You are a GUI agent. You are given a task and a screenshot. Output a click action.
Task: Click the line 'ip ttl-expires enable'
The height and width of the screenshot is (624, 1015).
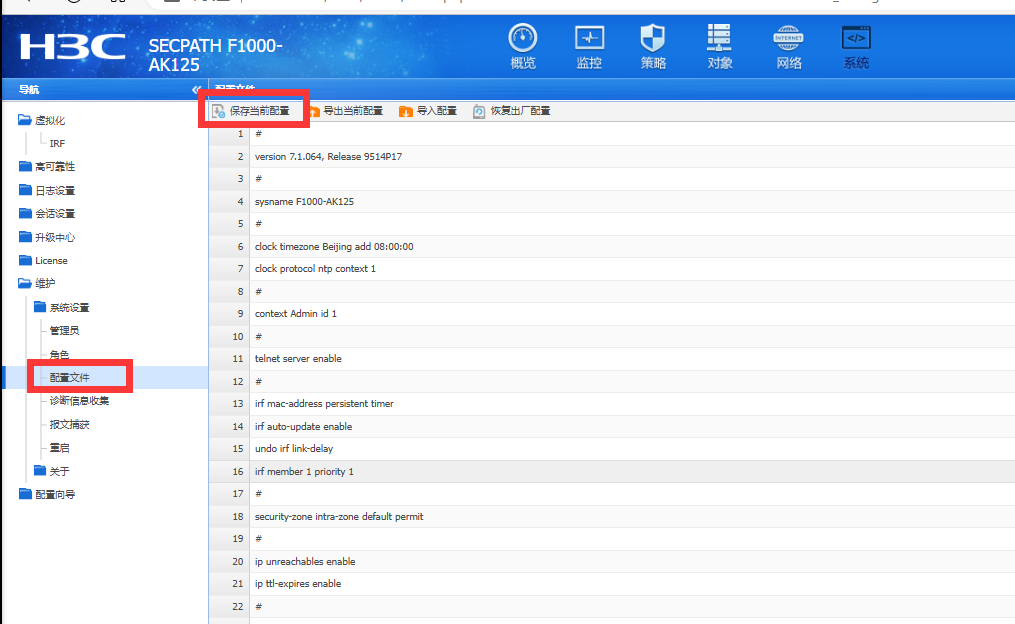click(298, 583)
